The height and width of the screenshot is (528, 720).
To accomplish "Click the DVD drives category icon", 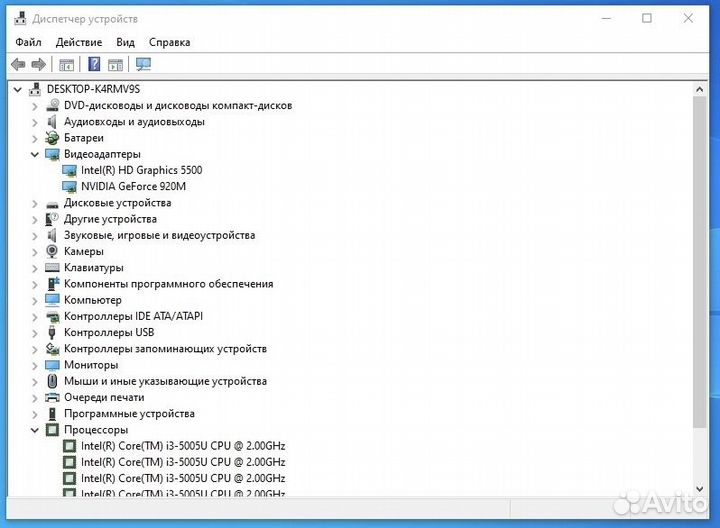I will [x=52, y=105].
